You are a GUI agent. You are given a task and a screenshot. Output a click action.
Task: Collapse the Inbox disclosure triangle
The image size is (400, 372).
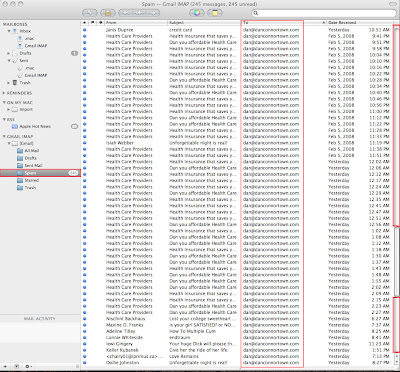click(x=9, y=31)
